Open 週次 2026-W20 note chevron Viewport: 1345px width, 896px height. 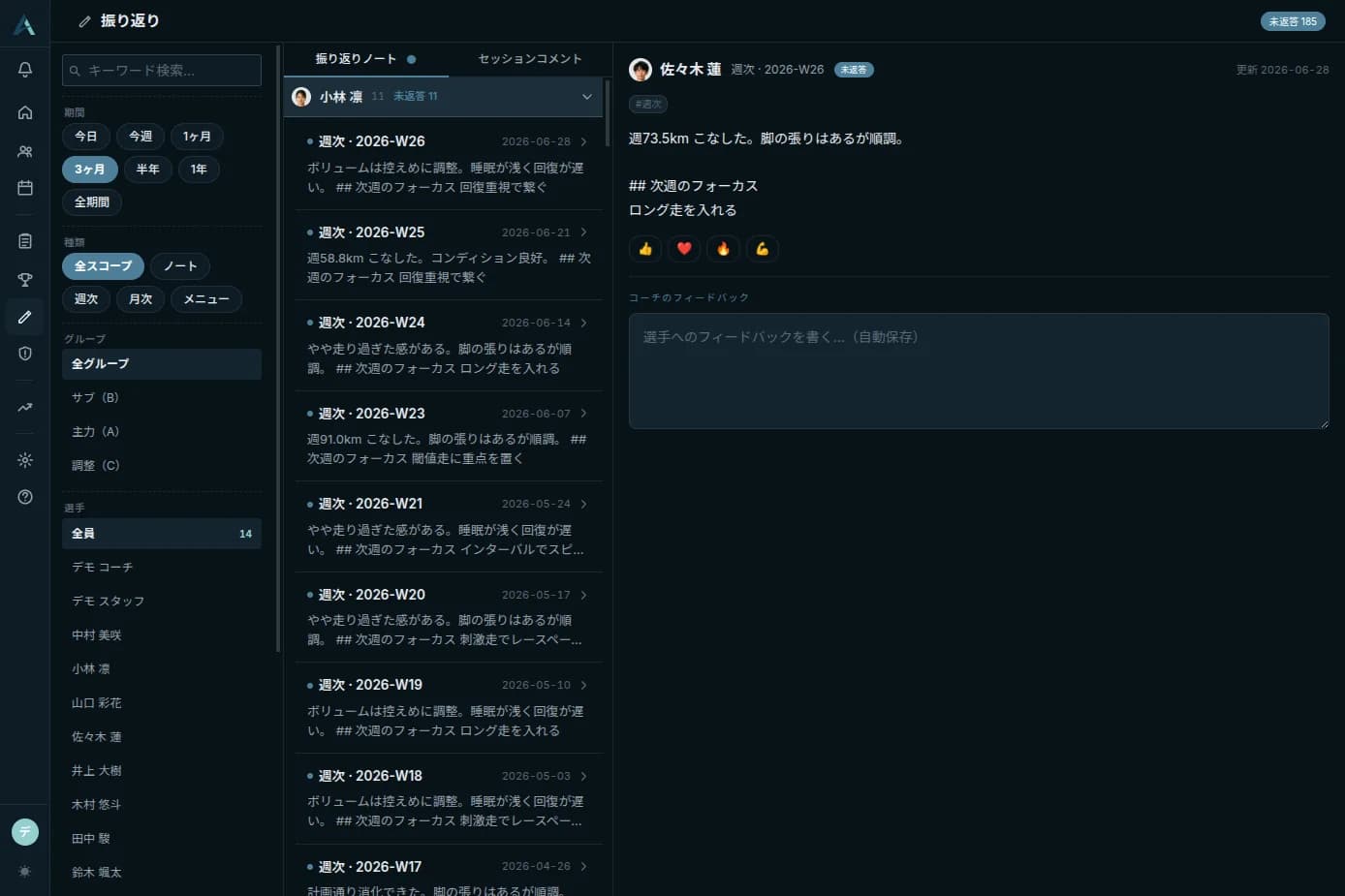coord(583,595)
